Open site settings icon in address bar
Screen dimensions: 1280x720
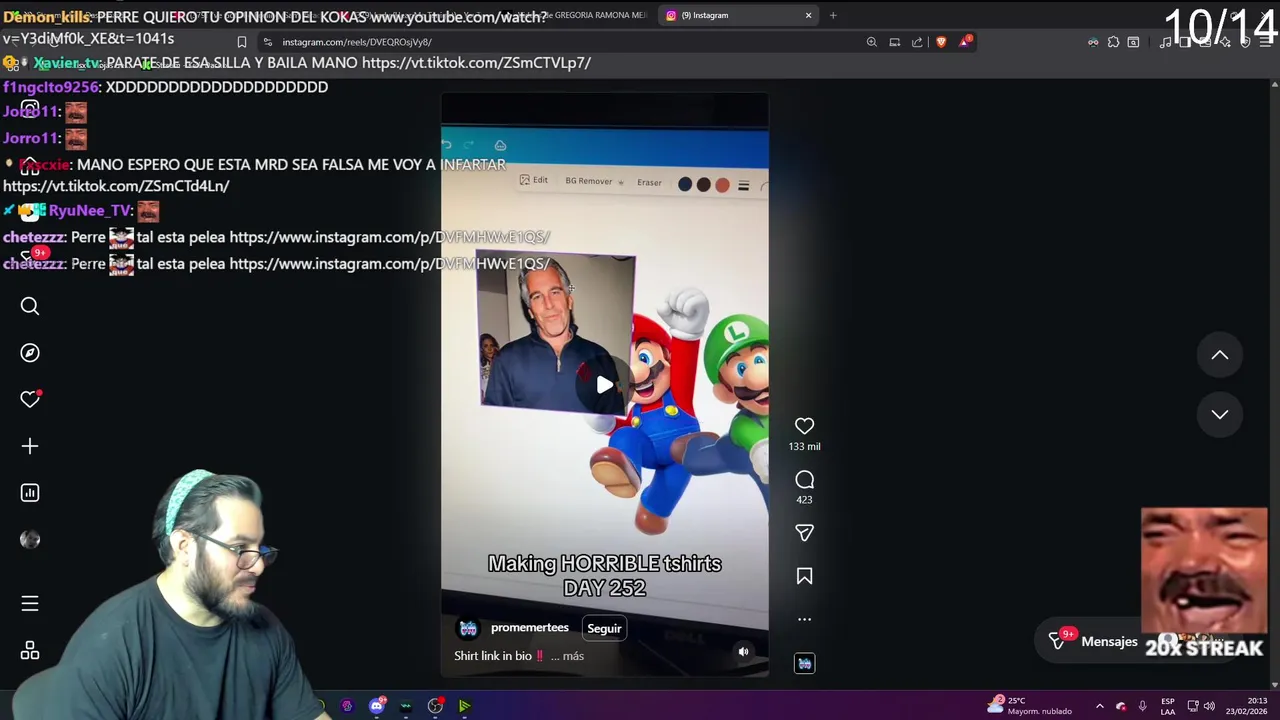[267, 42]
